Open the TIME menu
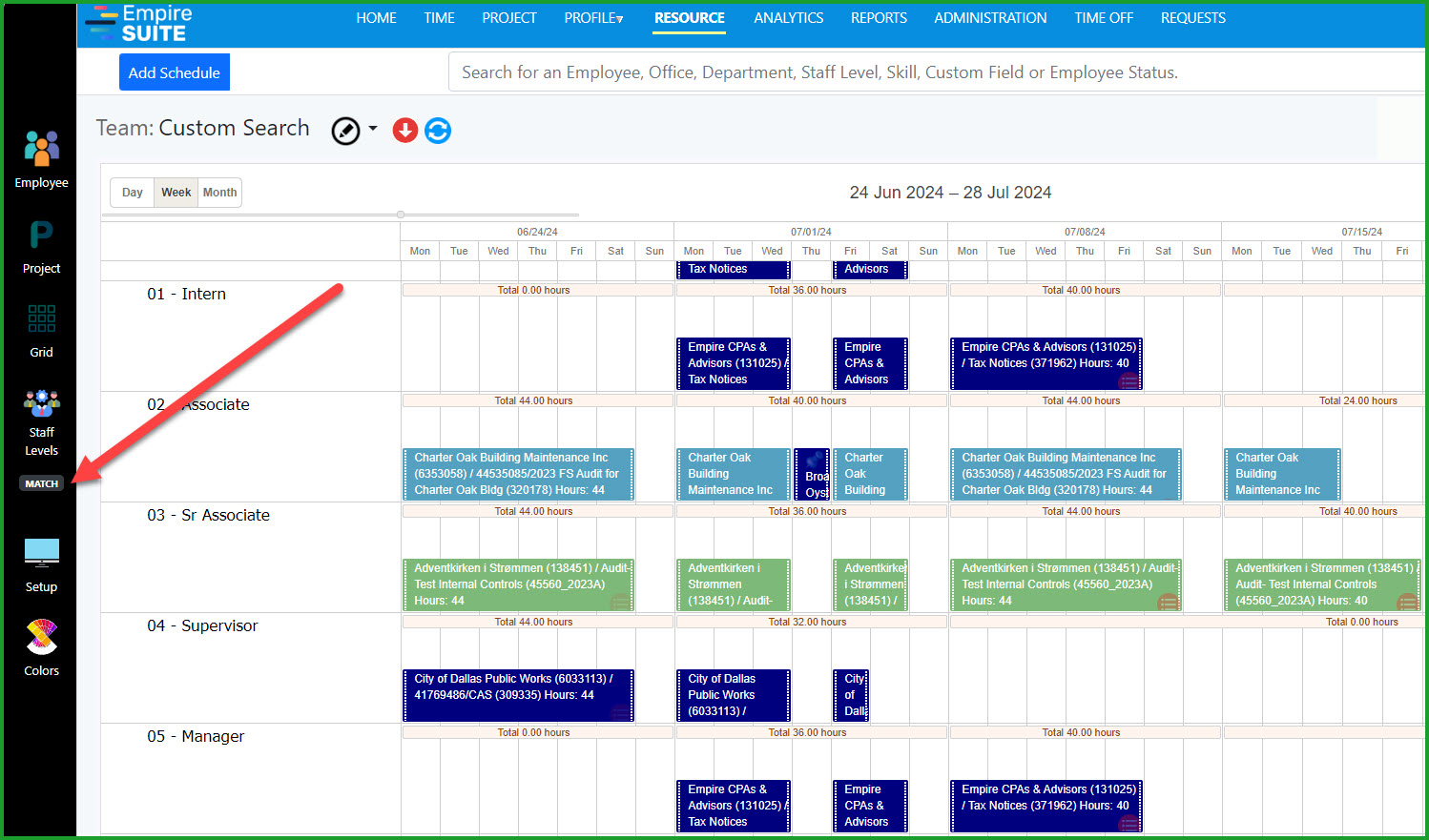The image size is (1429, 840). pyautogui.click(x=439, y=18)
